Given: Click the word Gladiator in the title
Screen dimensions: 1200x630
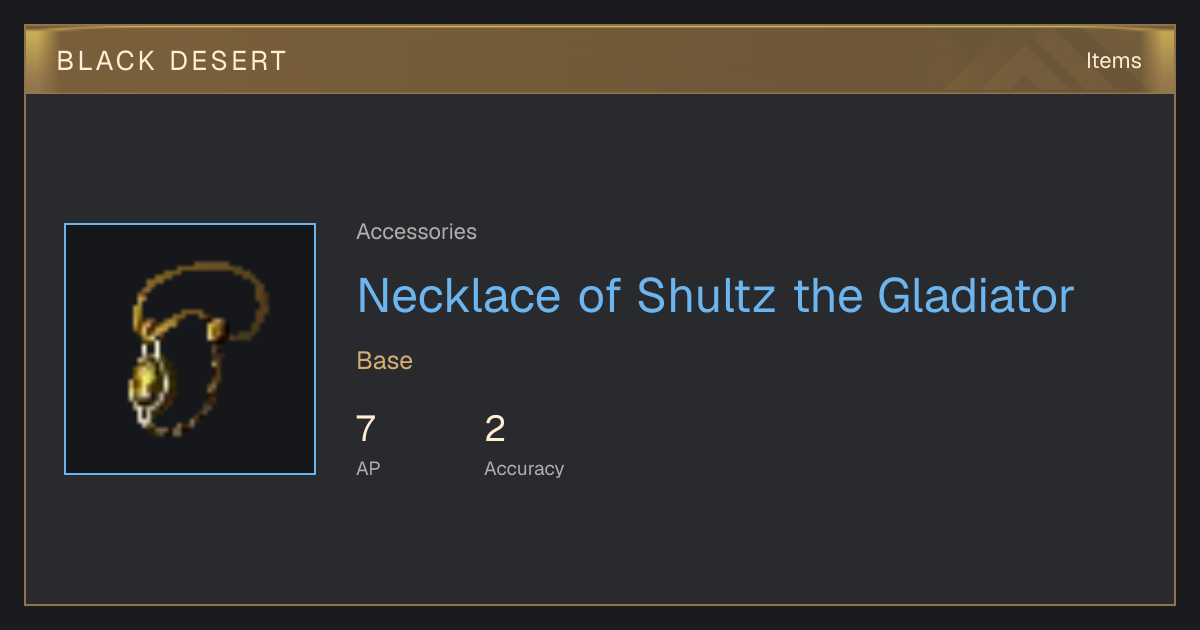Looking at the screenshot, I should coord(976,295).
